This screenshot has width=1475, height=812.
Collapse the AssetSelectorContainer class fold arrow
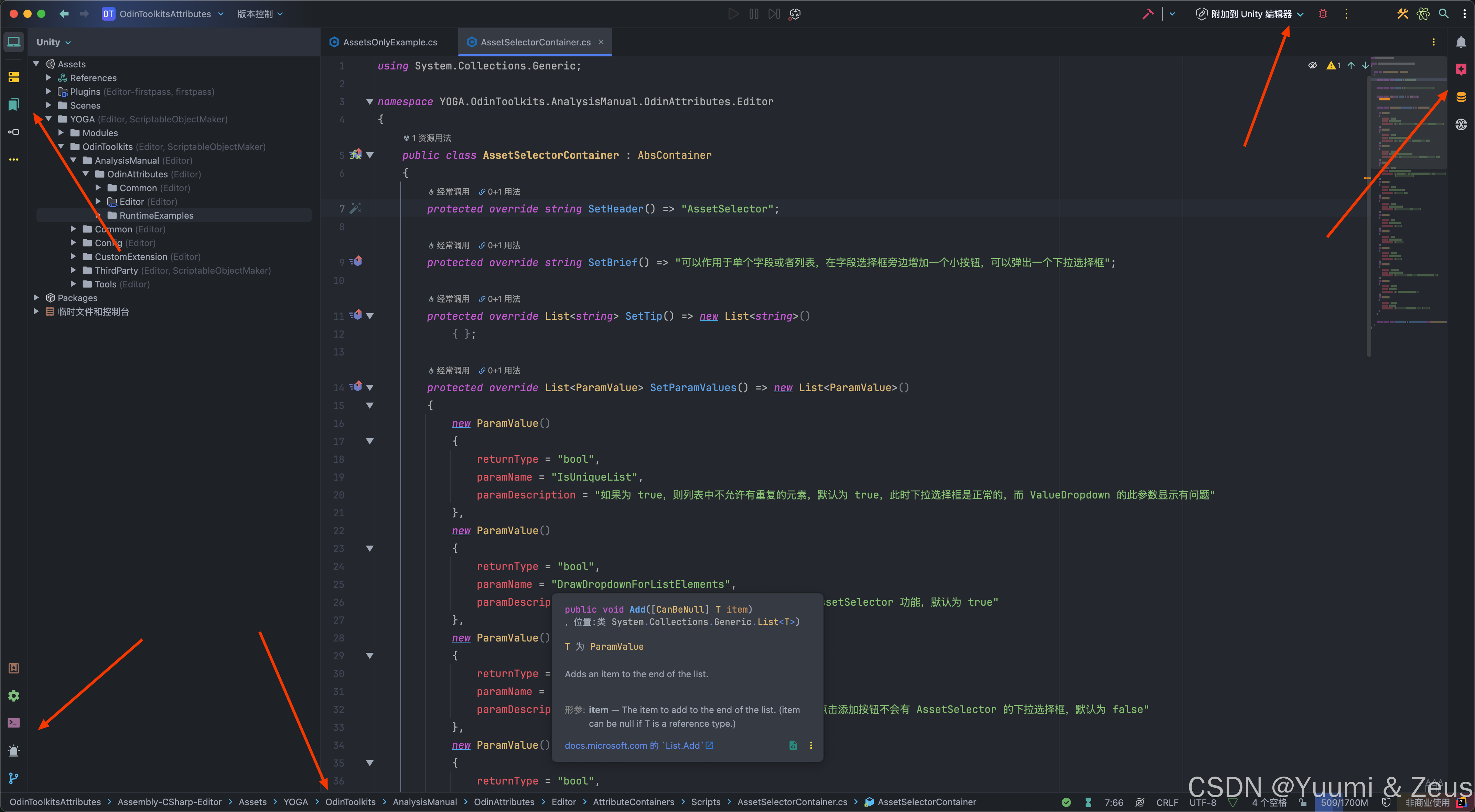[370, 155]
